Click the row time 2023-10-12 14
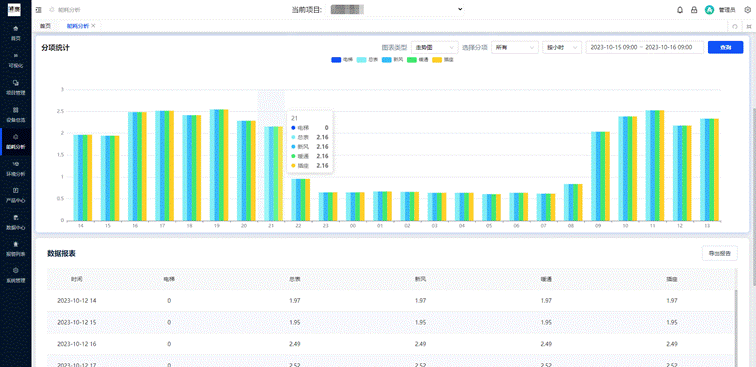 (77, 300)
